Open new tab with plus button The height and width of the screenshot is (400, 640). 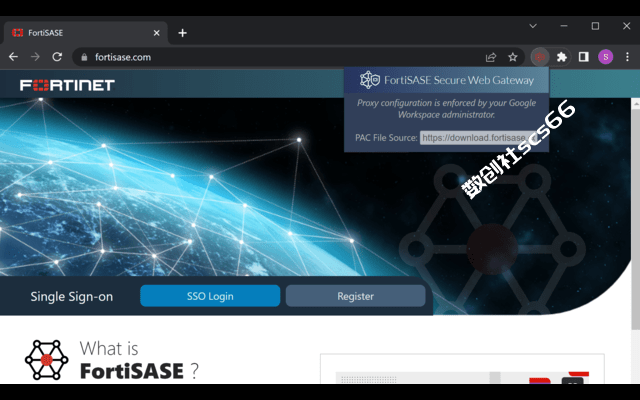click(x=182, y=33)
